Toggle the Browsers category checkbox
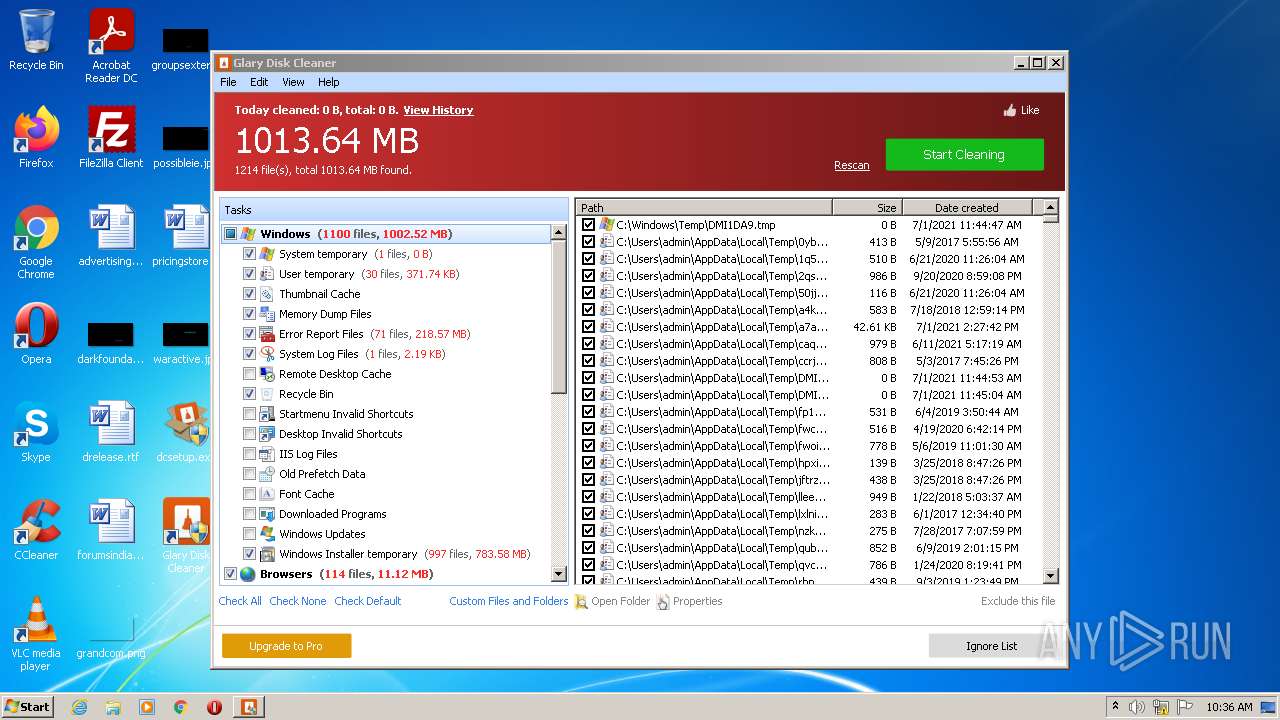1280x720 pixels. (230, 574)
